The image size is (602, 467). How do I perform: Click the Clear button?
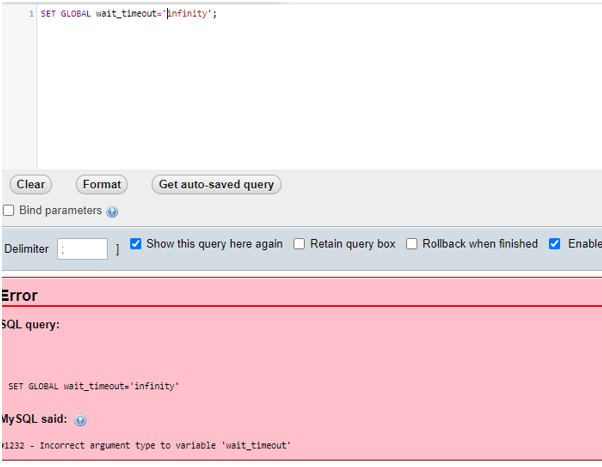pyautogui.click(x=31, y=184)
